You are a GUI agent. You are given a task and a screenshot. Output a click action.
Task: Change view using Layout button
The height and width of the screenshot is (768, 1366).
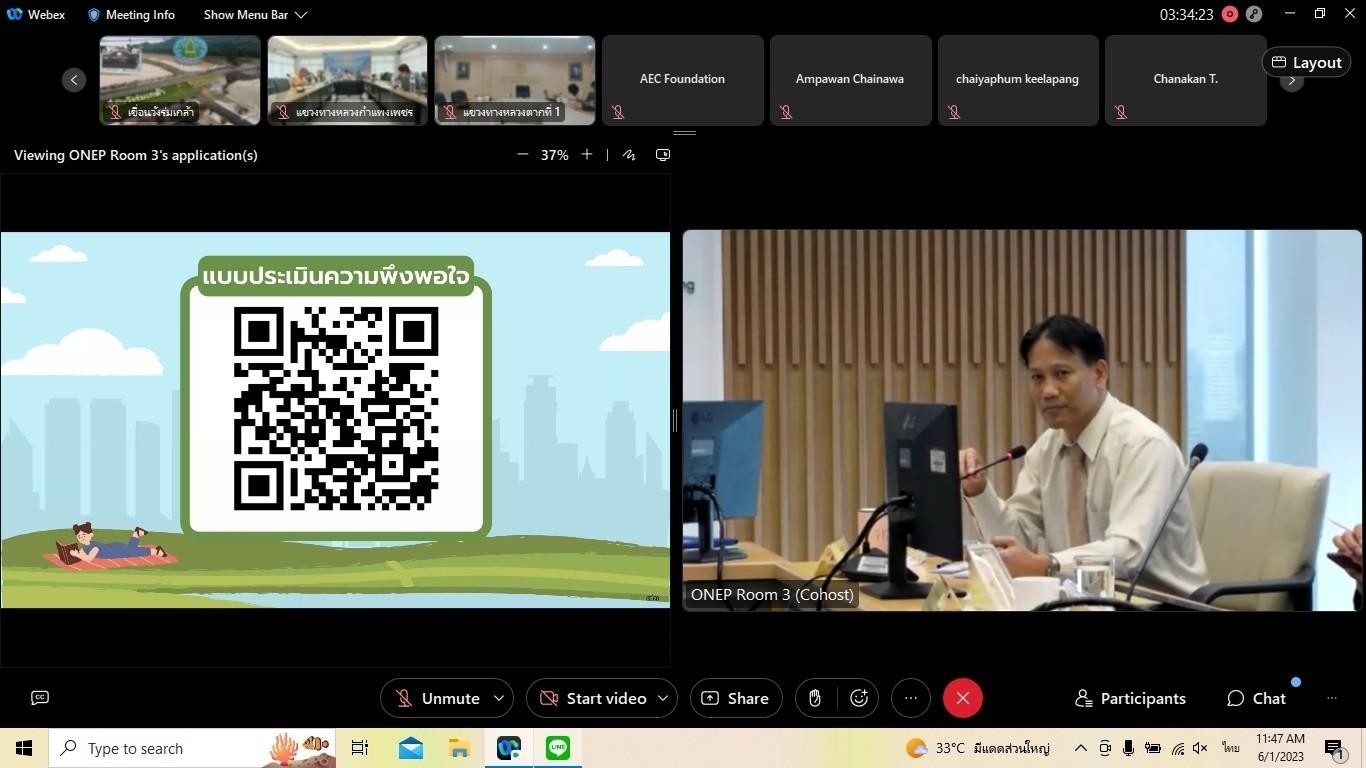[1306, 62]
